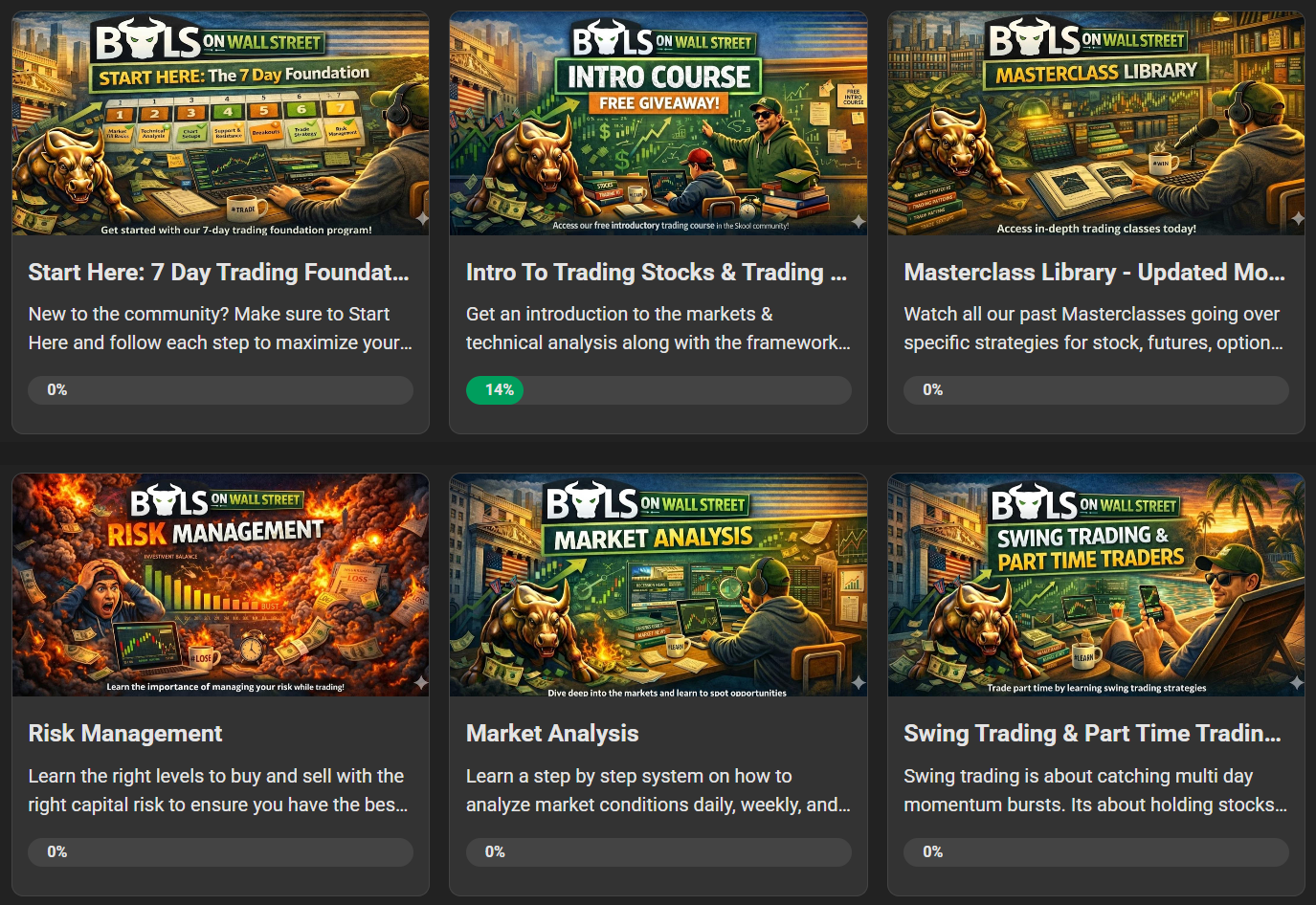Click the "Risk Management" course title
Screen dimensions: 1316x905
coord(125,734)
